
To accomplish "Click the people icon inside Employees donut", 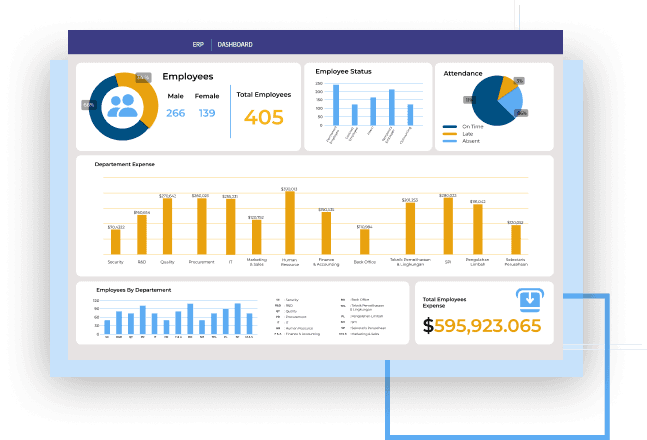I will pyautogui.click(x=123, y=106).
